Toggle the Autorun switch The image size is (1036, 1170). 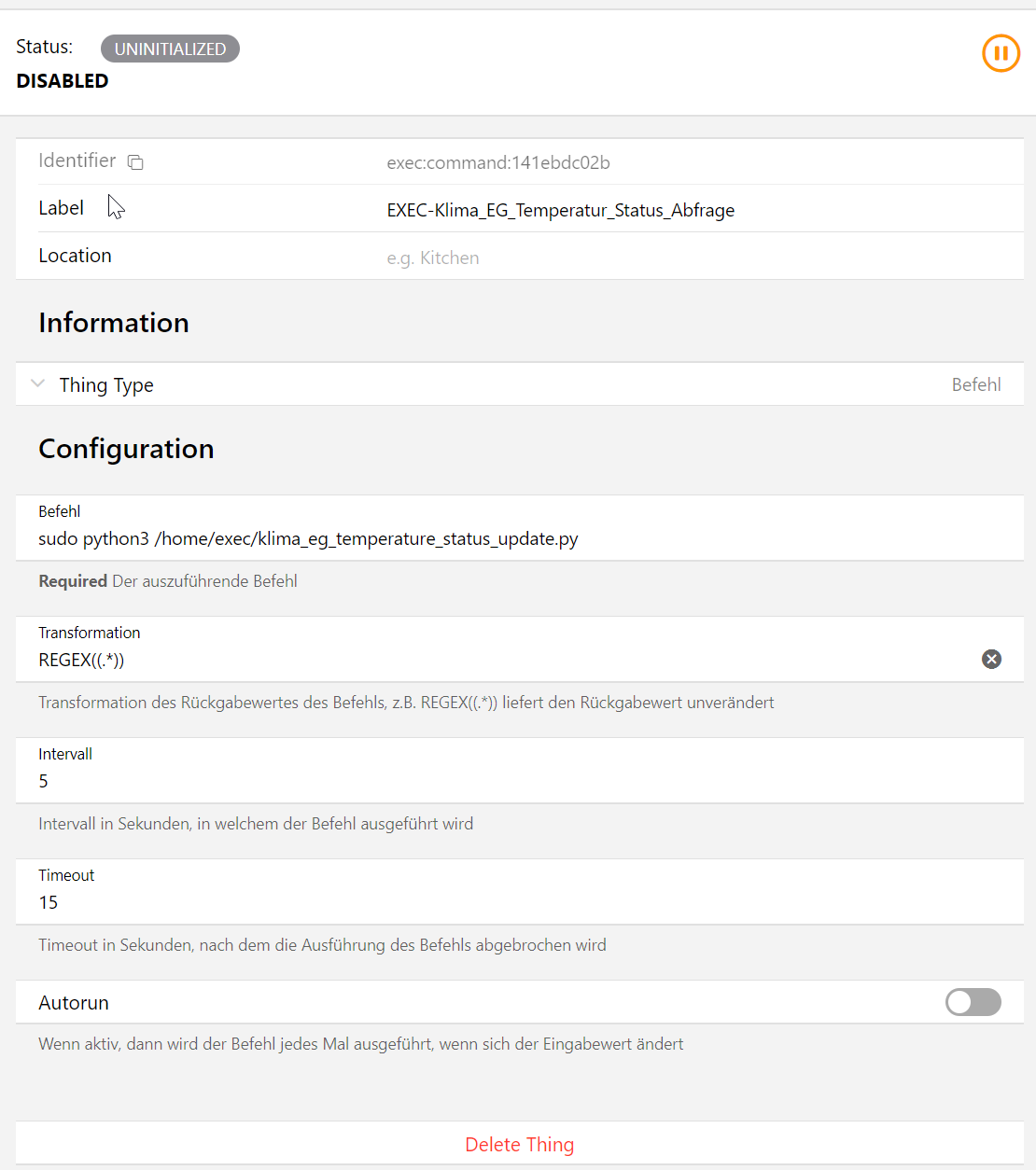(x=973, y=1002)
